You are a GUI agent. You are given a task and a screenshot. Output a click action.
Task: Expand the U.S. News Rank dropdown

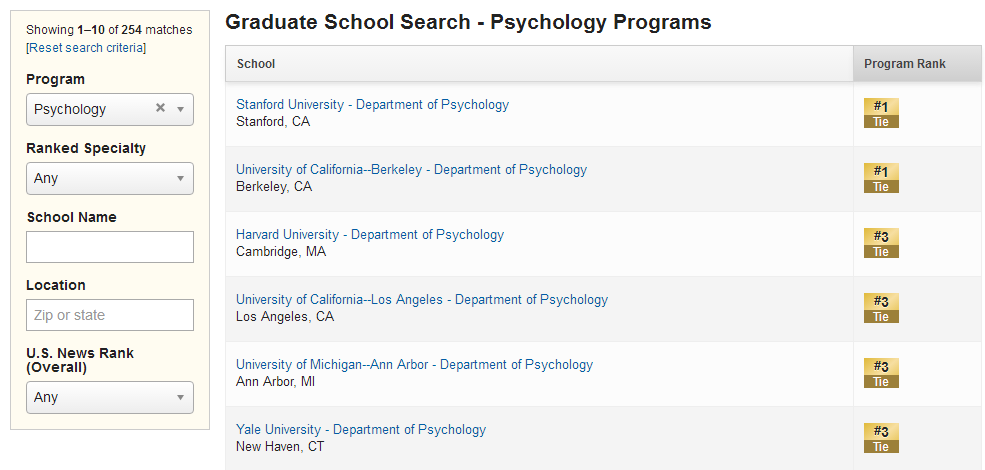[x=110, y=397]
